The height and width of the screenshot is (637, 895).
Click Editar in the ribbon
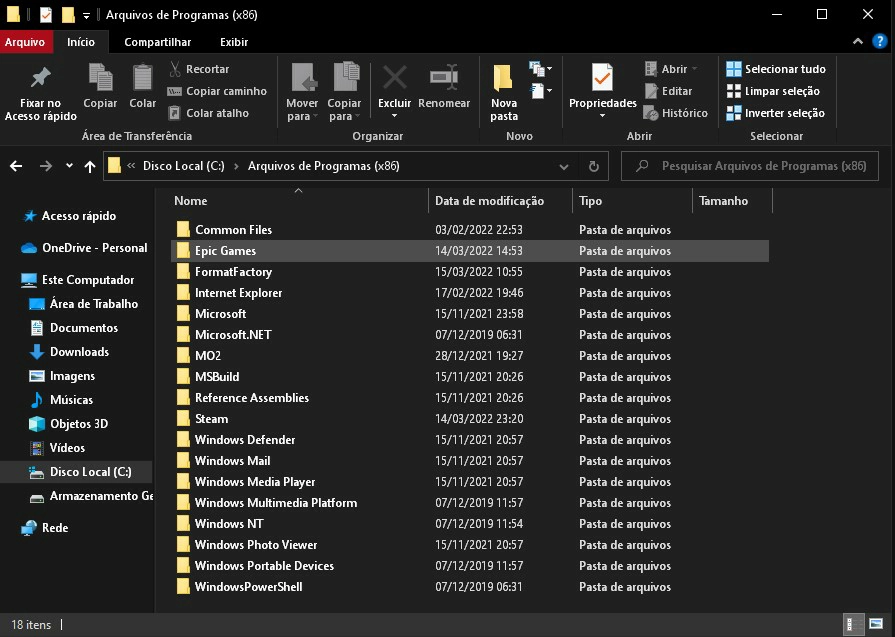[668, 91]
